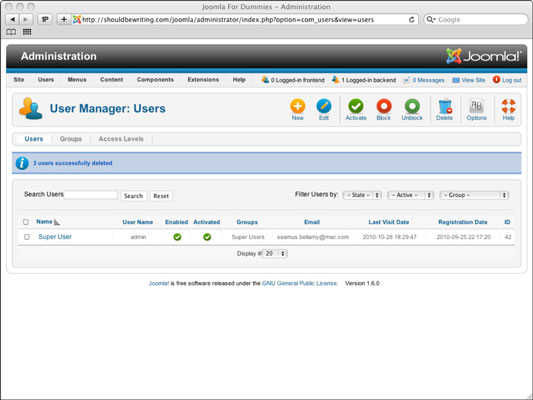
Task: Open the Group filter dropdown
Action: point(474,195)
